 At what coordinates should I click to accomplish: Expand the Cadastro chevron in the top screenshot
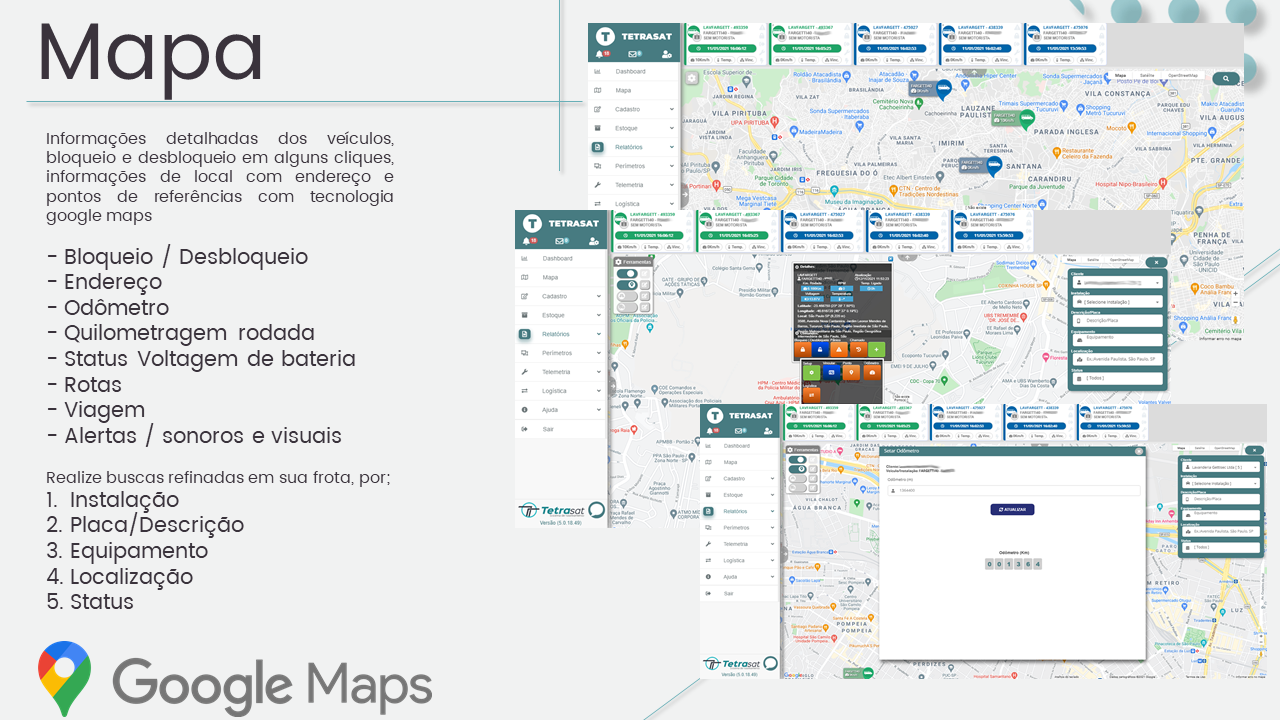click(x=672, y=109)
